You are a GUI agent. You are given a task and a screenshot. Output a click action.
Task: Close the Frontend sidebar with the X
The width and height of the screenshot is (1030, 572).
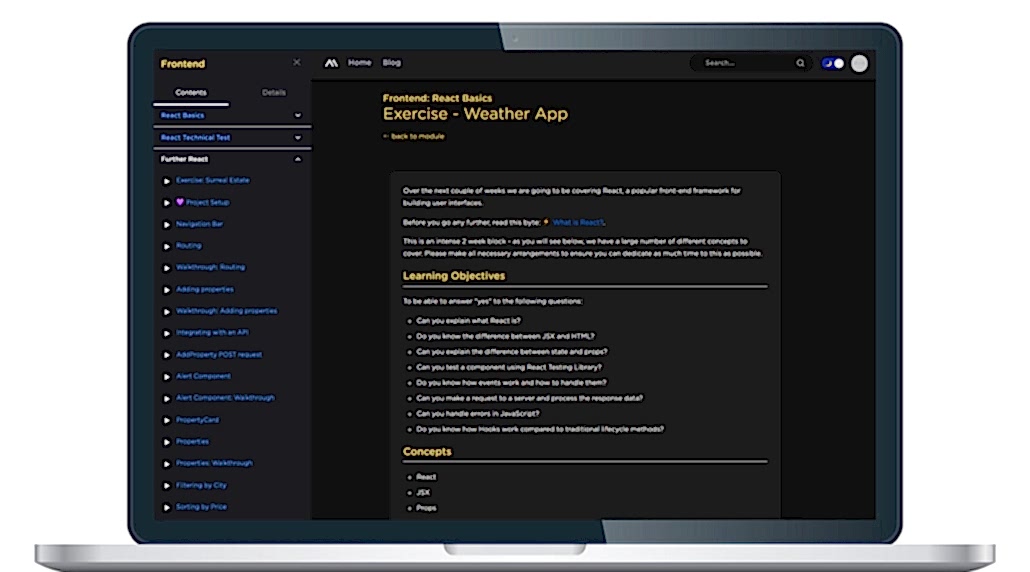click(x=296, y=62)
